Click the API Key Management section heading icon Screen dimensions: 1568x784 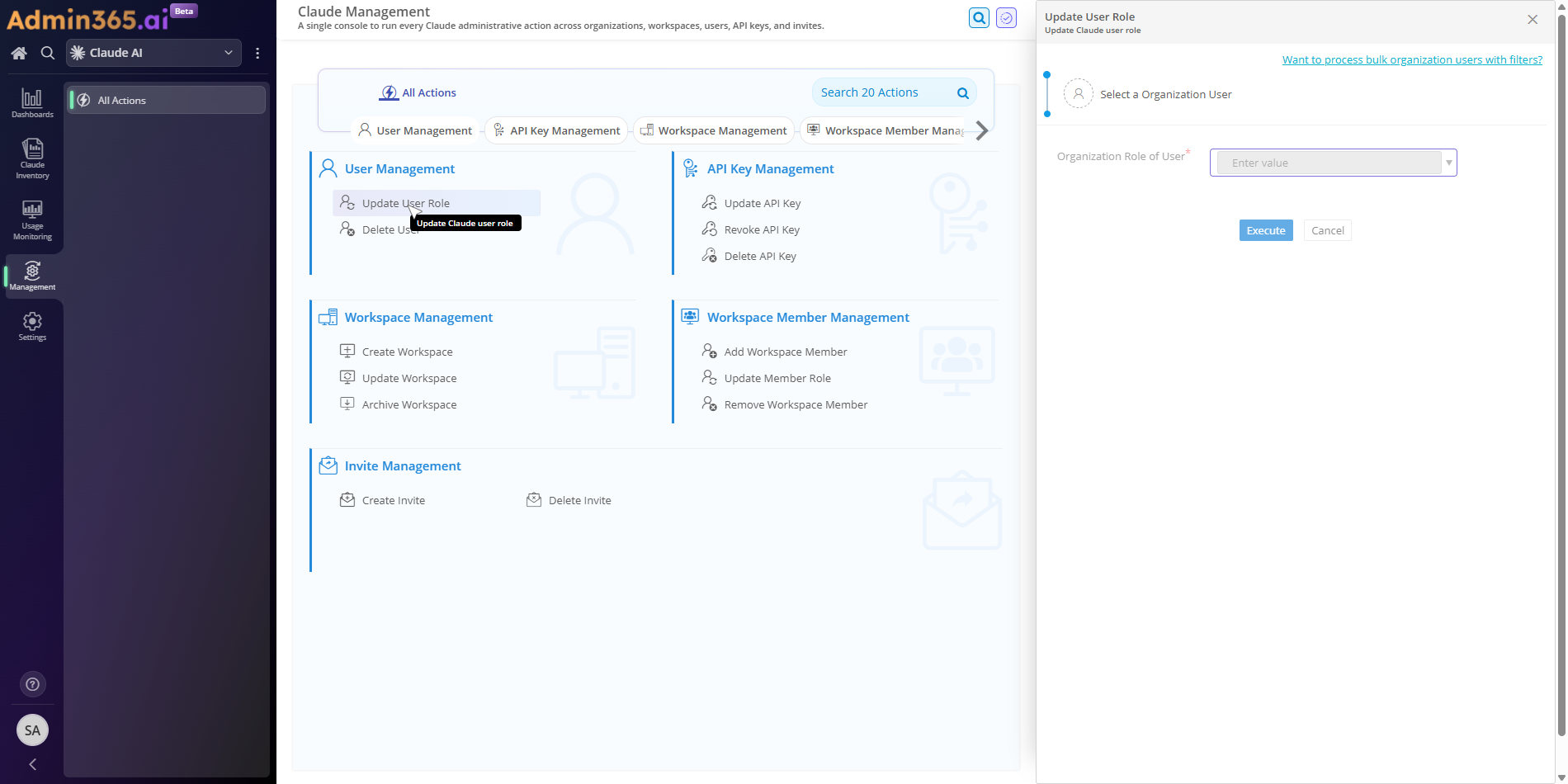point(690,168)
